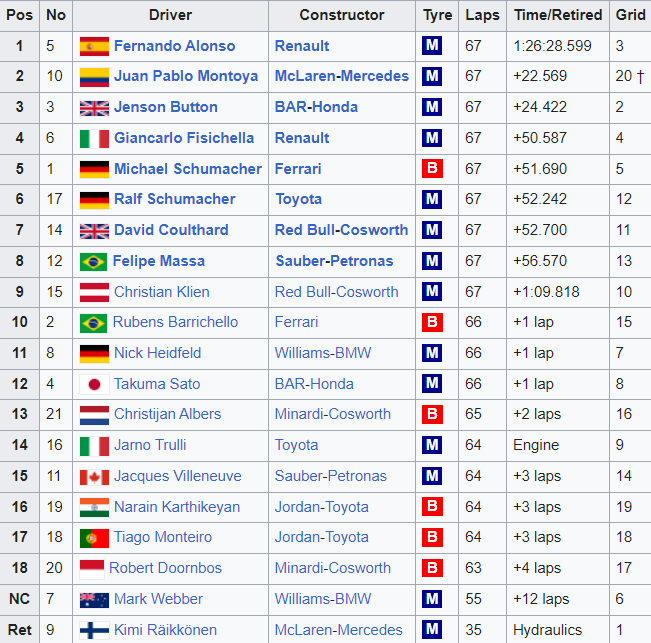Click Michelin tyre icon in Mark Webber row
Viewport: 651px width, 643px height.
(432, 598)
